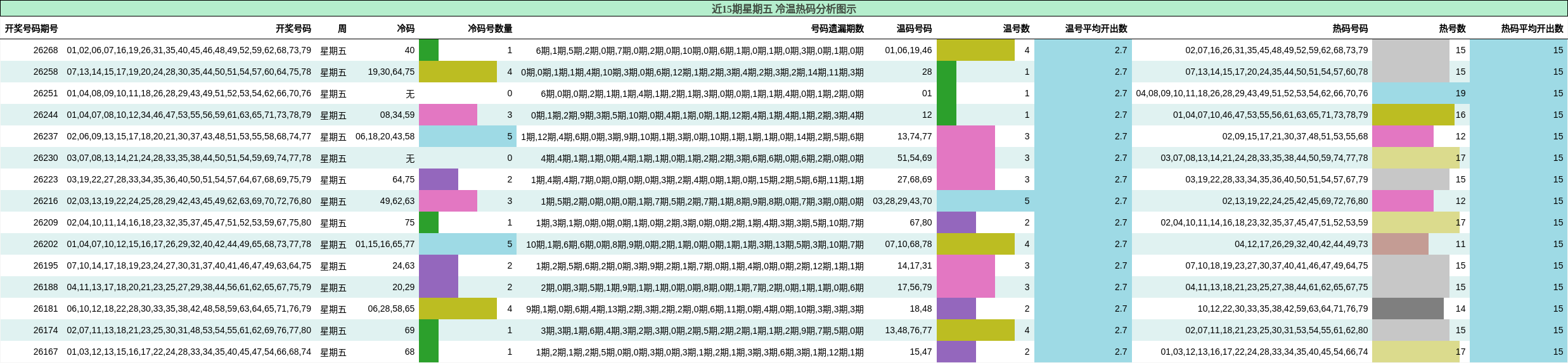Click hot count 16 in row 26244

click(1460, 115)
